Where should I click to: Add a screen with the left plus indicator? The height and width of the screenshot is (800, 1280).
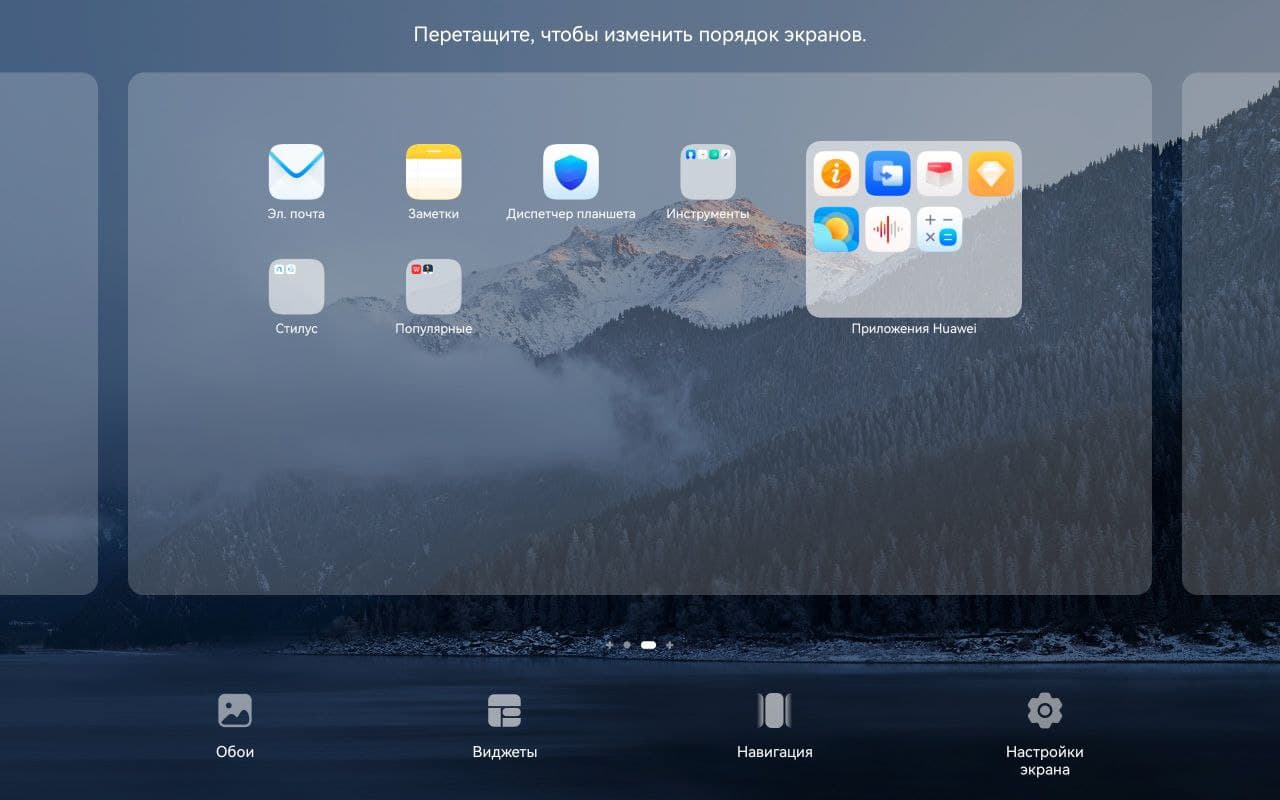pyautogui.click(x=609, y=645)
